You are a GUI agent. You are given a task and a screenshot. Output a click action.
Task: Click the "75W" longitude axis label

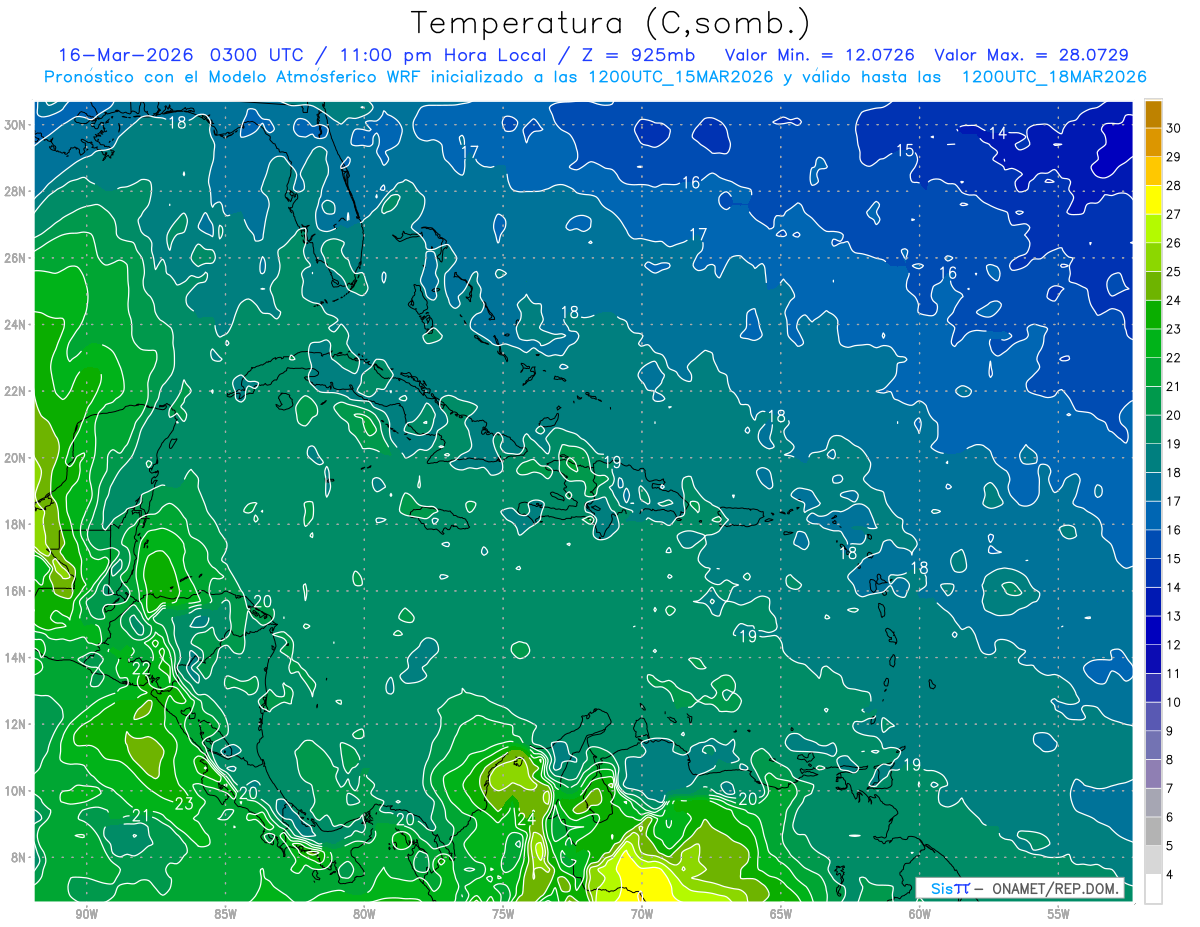click(503, 915)
